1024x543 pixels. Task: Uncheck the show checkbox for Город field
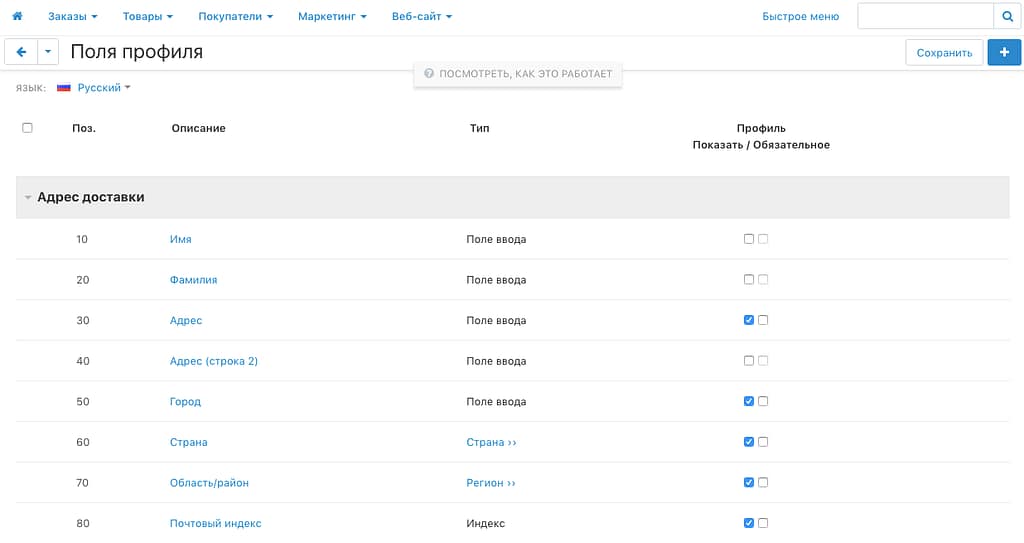point(749,401)
